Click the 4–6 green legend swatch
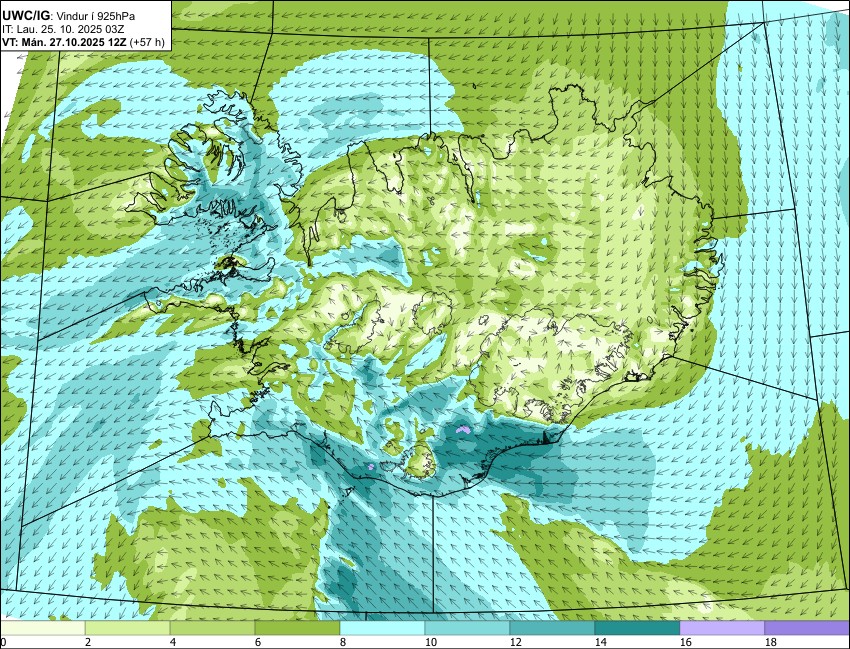 (x=212, y=628)
